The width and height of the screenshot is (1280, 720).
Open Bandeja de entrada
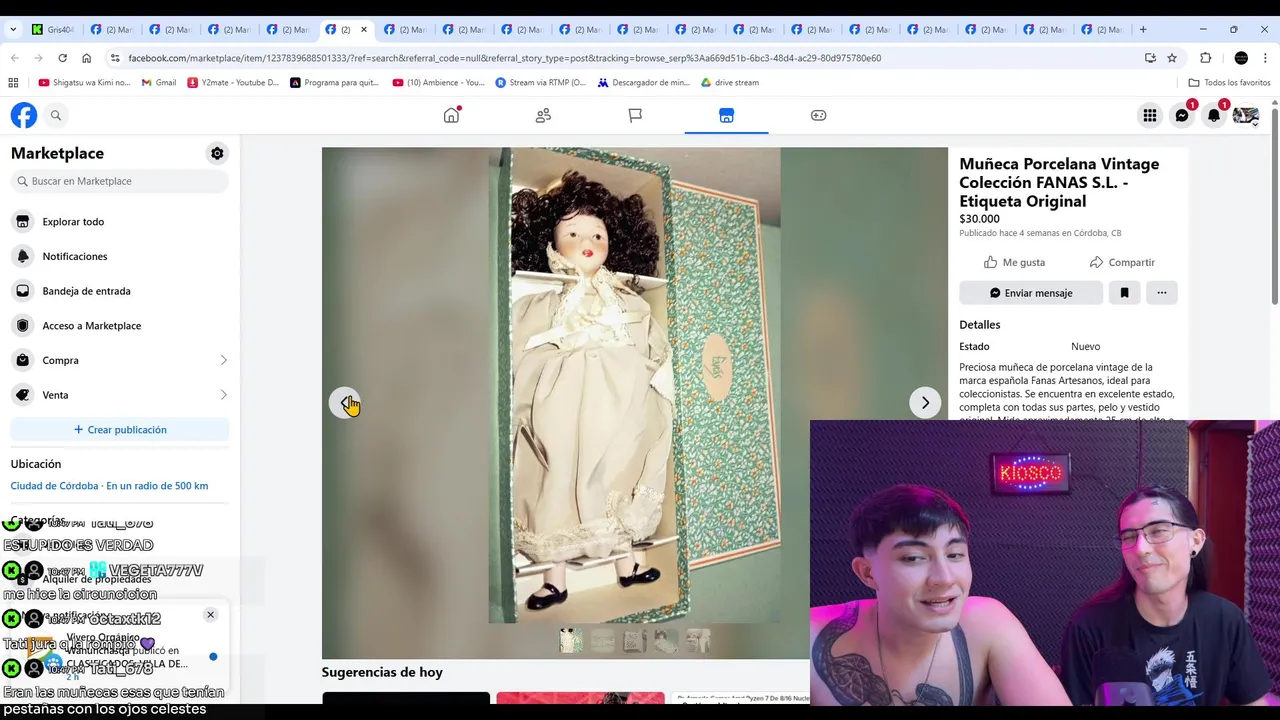click(x=120, y=291)
